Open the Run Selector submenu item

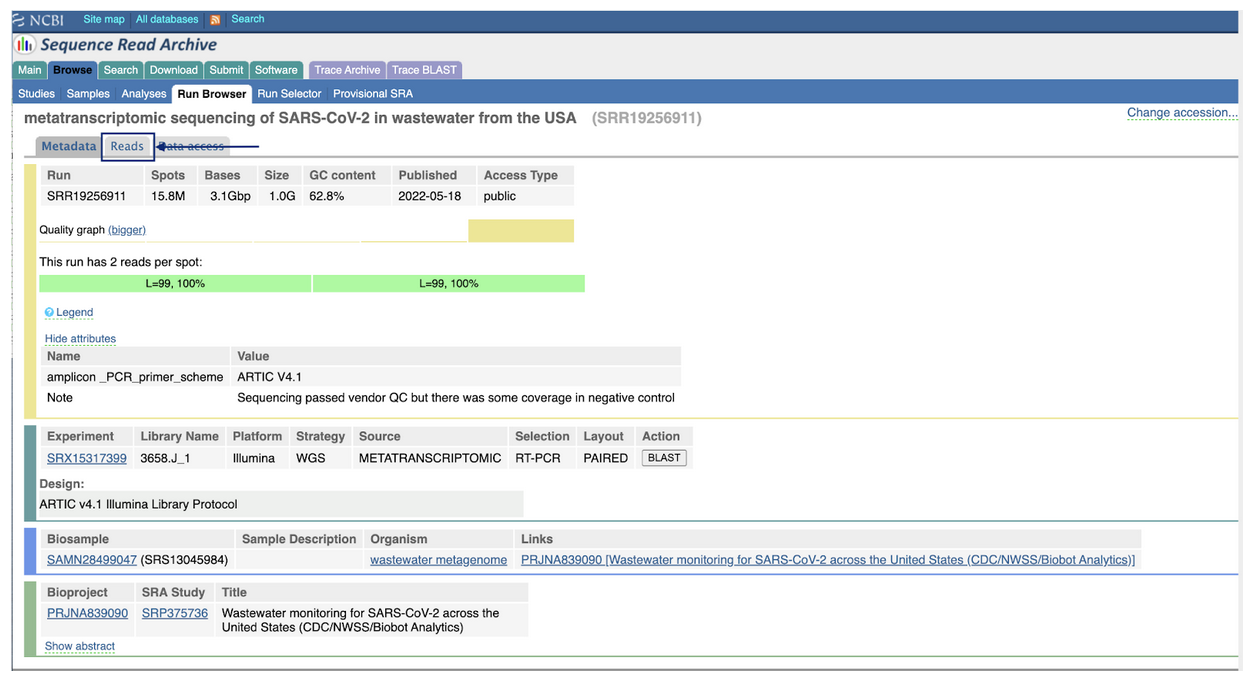point(289,94)
